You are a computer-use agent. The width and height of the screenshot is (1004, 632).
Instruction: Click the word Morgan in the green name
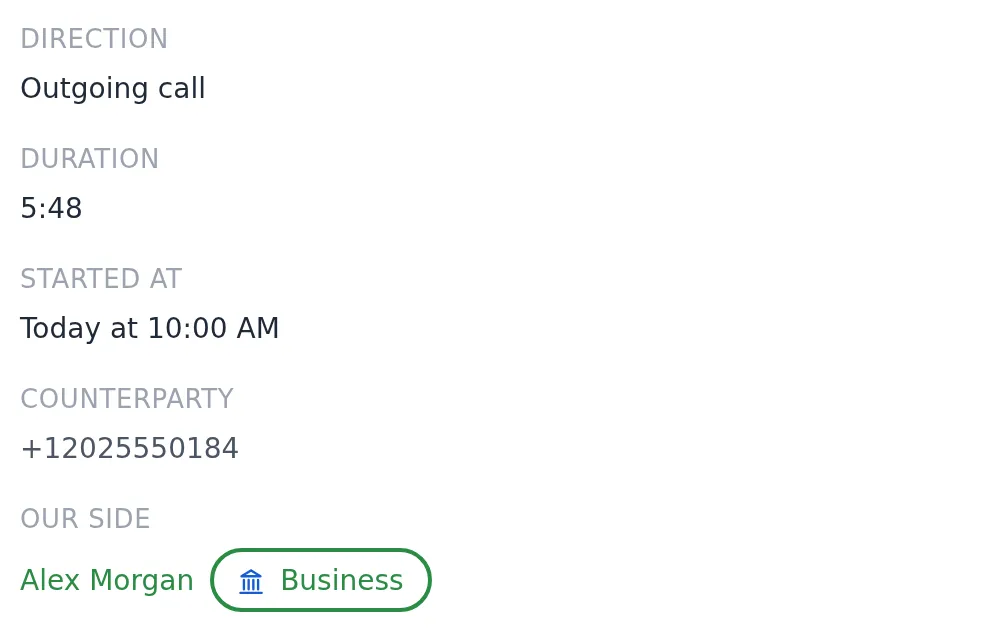pyautogui.click(x=142, y=581)
